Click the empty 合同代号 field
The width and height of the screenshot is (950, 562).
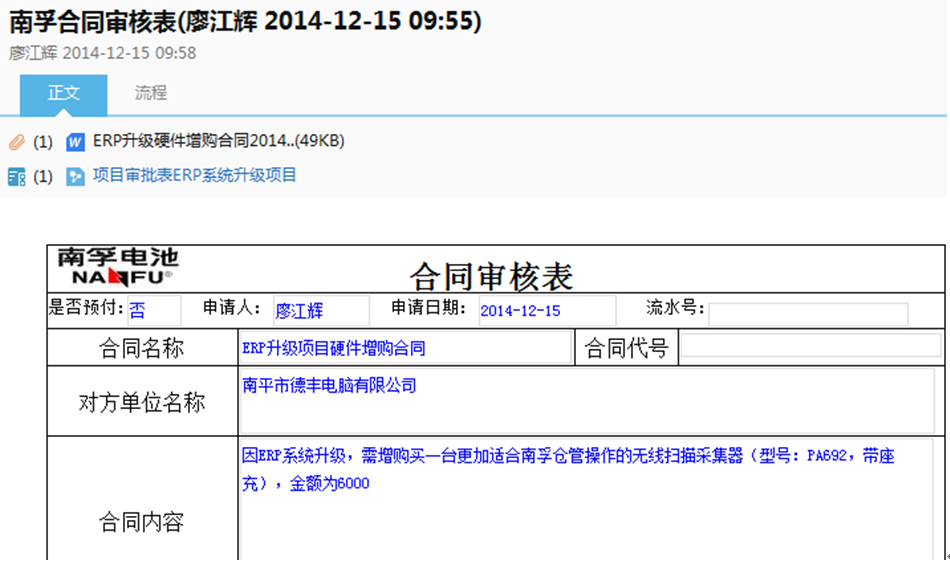click(x=810, y=347)
